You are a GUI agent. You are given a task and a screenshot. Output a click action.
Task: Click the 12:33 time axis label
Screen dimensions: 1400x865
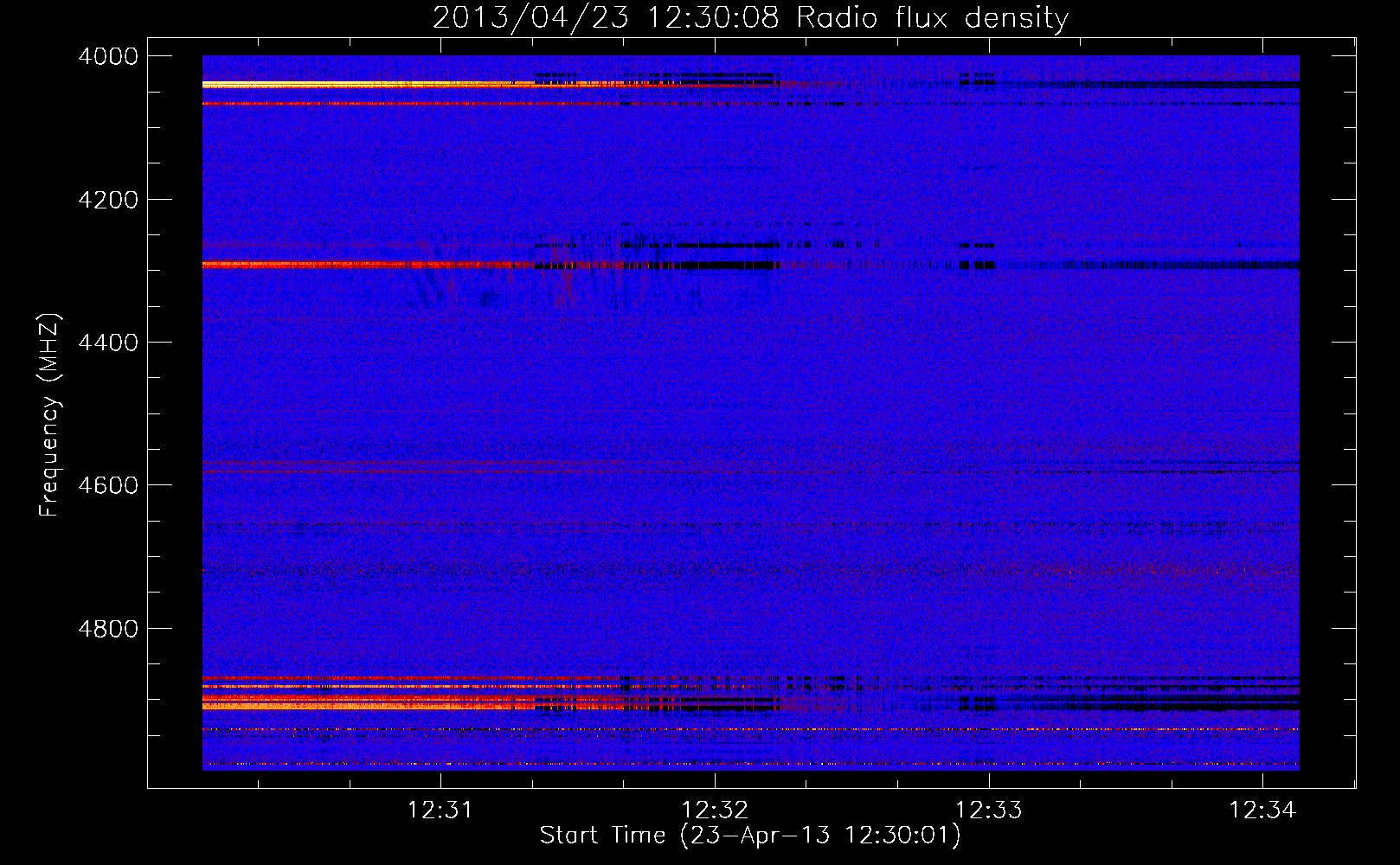[x=988, y=811]
